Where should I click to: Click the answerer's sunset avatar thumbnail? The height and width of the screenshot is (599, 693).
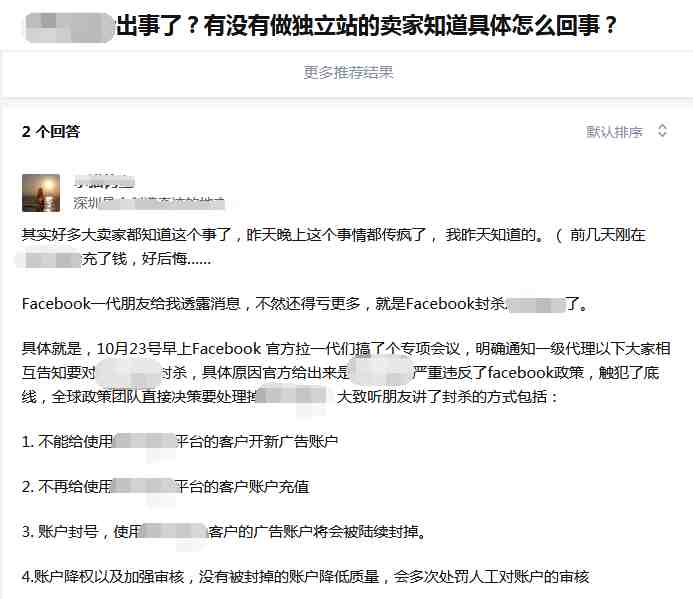pyautogui.click(x=41, y=193)
